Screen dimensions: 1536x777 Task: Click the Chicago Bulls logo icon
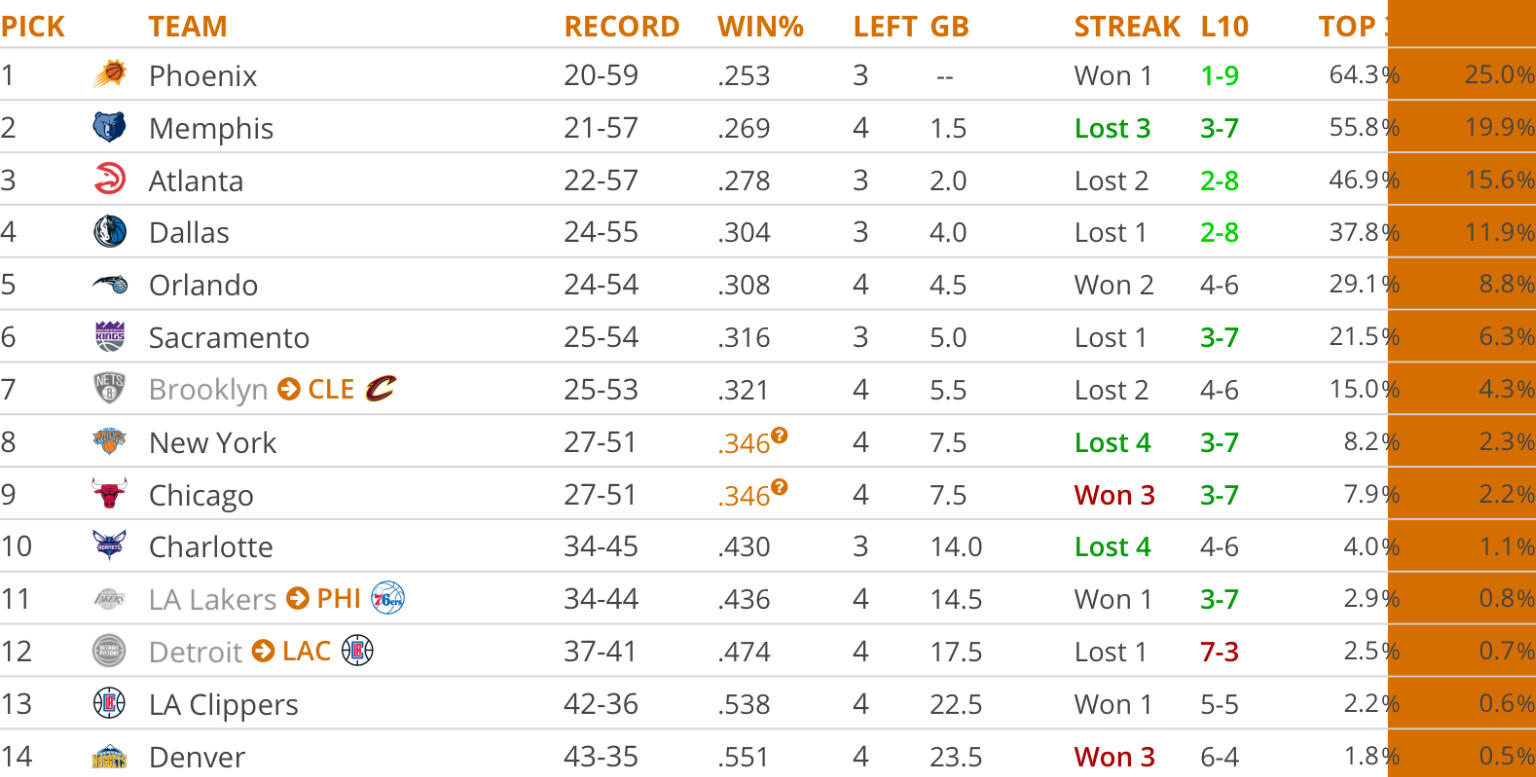[x=110, y=494]
